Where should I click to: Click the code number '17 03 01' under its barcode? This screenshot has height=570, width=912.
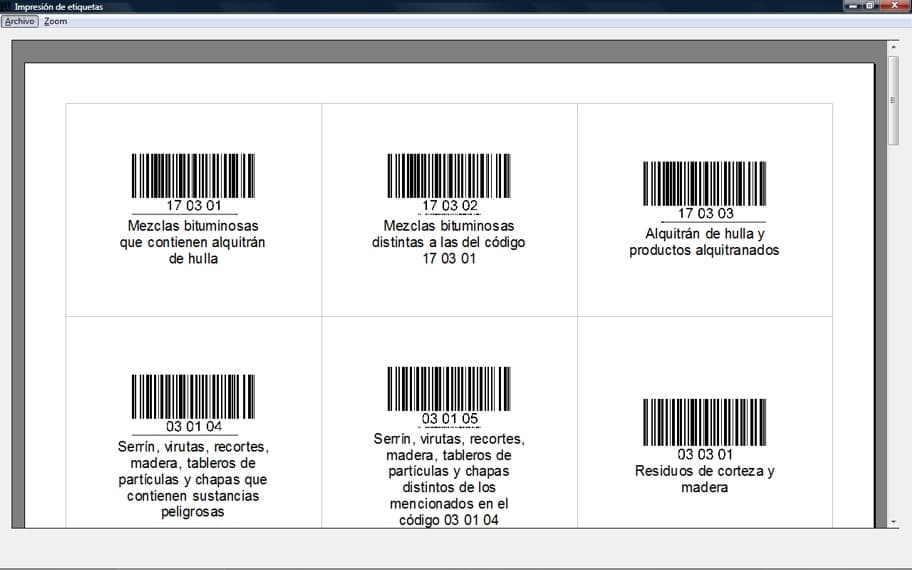click(x=194, y=206)
